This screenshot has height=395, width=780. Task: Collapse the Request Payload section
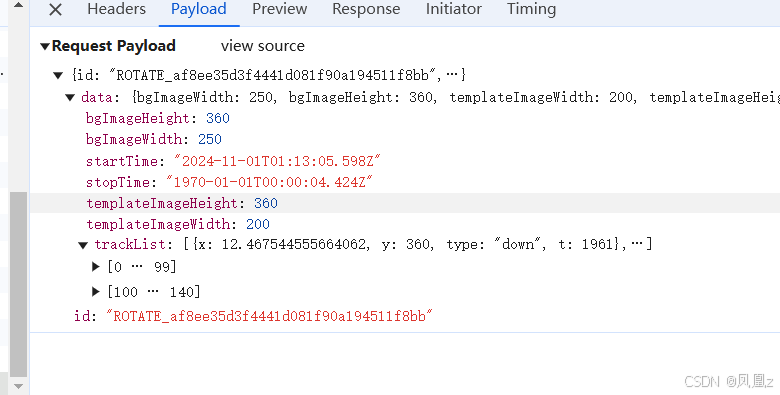click(45, 46)
